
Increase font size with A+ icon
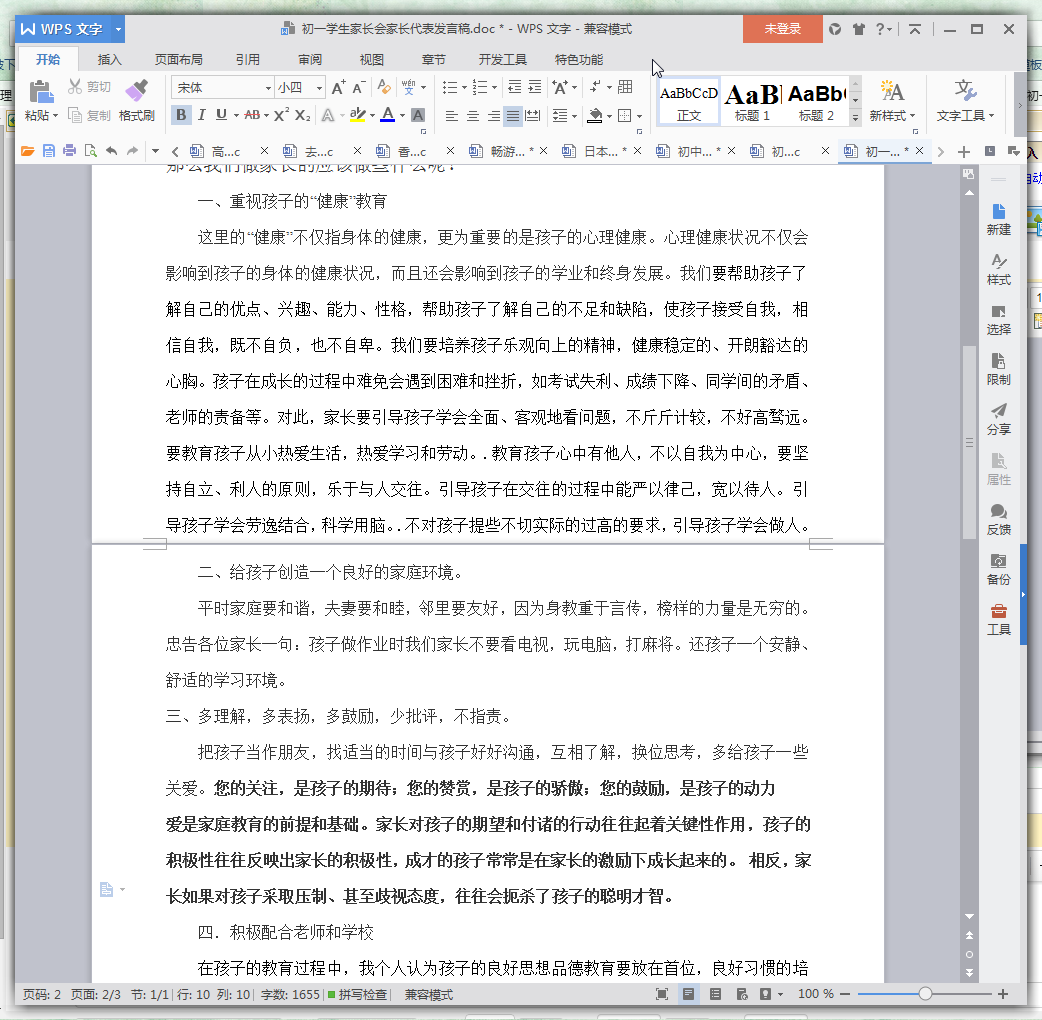point(338,87)
